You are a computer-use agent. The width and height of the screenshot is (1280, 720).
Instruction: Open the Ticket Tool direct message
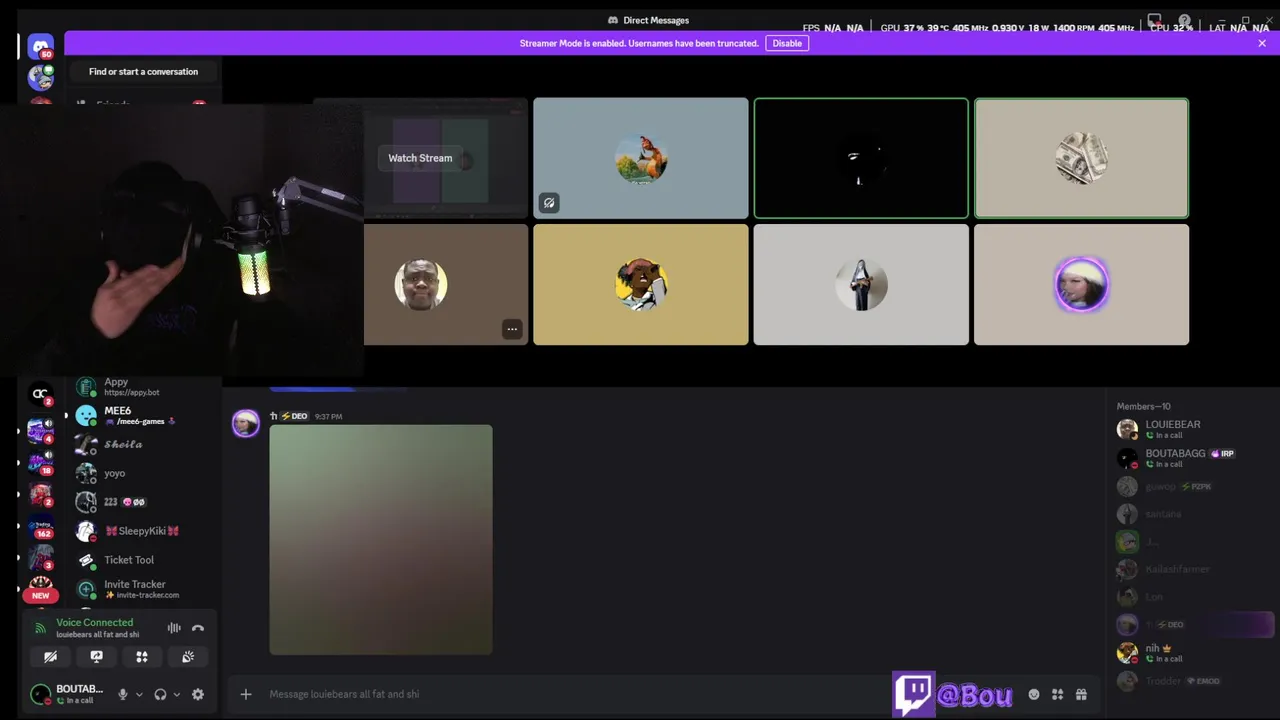144,560
